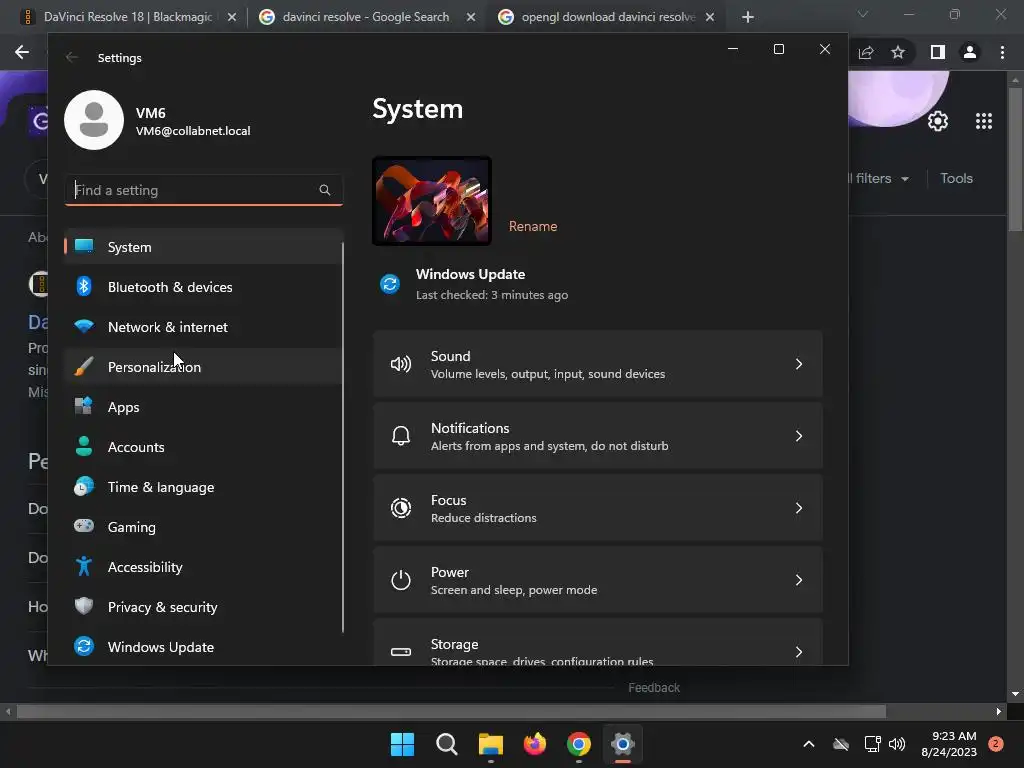The height and width of the screenshot is (768, 1024).
Task: Open Chrome from taskbar
Action: [579, 744]
